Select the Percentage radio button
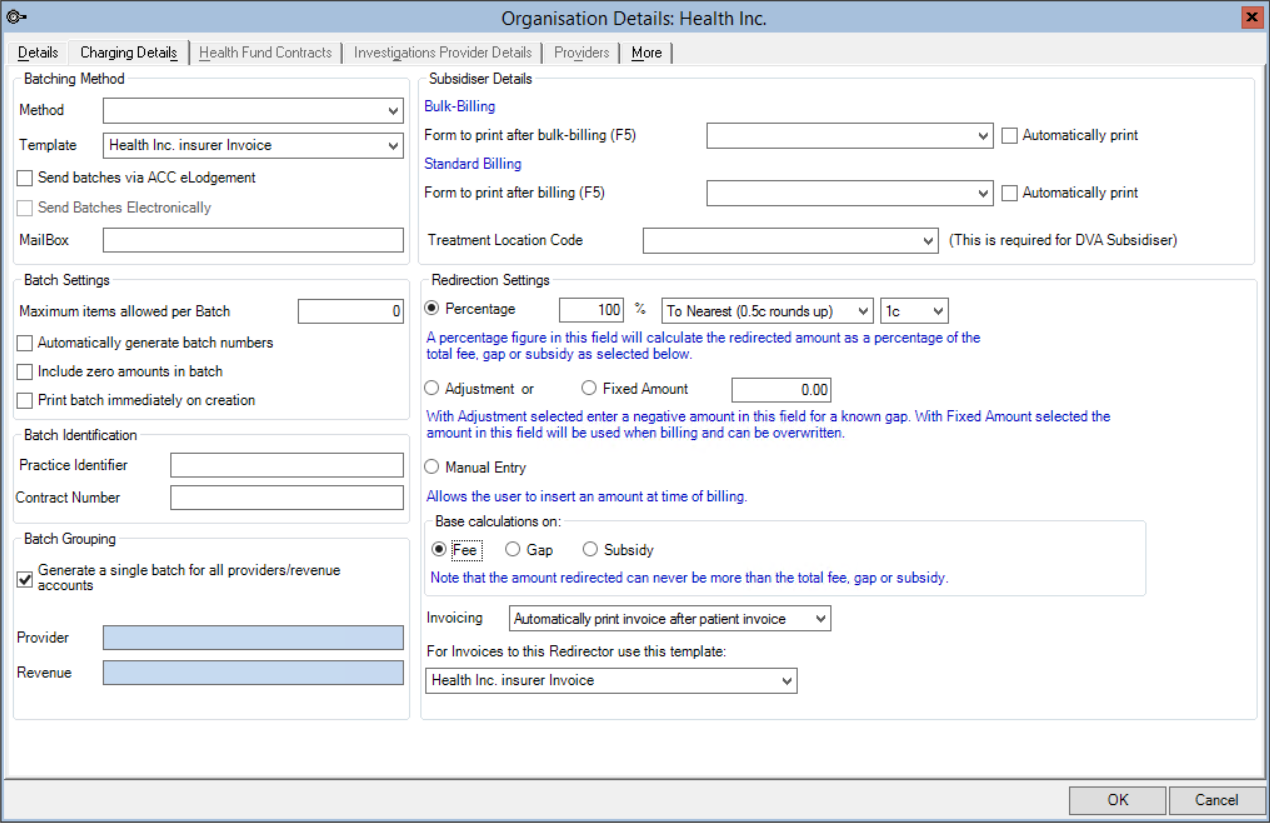Screen dimensions: 1270x823 (x=433, y=309)
